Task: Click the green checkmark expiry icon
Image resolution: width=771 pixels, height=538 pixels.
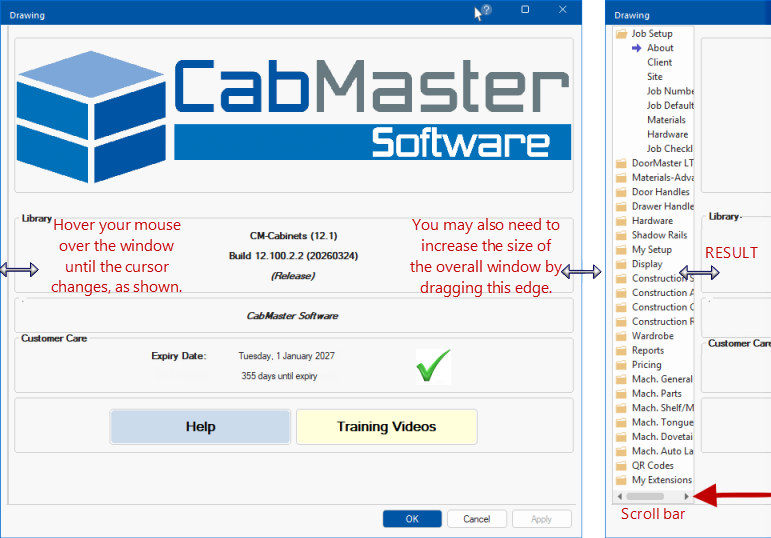Action: click(x=433, y=365)
